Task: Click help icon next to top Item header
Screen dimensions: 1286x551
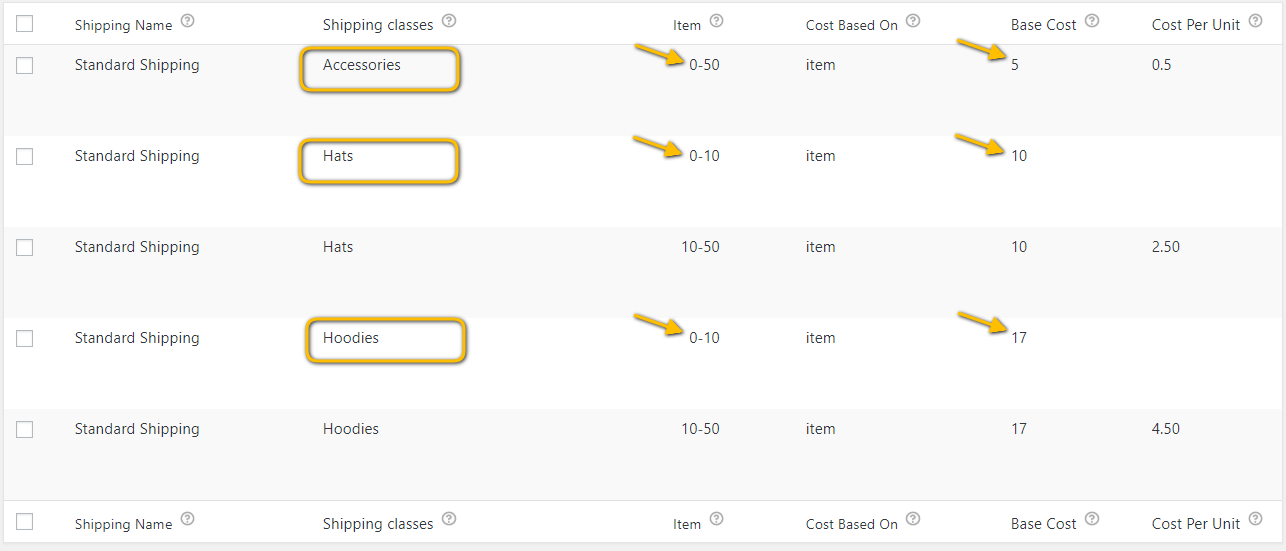Action: pos(716,20)
